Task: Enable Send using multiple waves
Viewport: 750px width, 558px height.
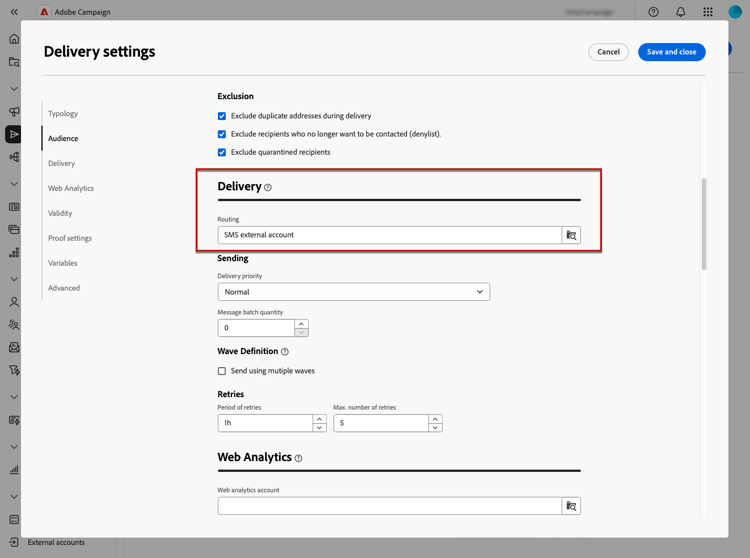Action: coord(222,371)
